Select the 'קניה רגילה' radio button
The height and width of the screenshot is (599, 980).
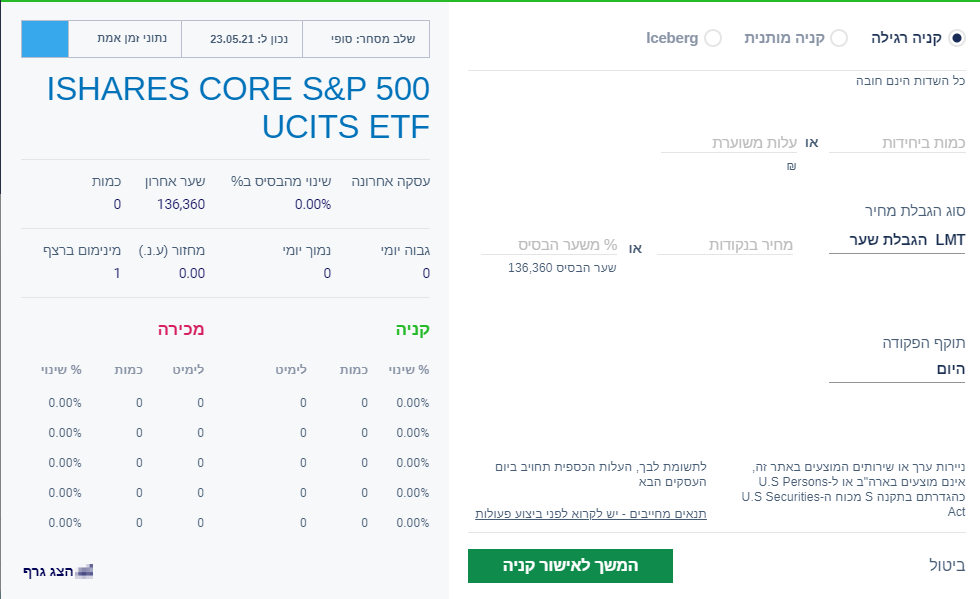957,38
